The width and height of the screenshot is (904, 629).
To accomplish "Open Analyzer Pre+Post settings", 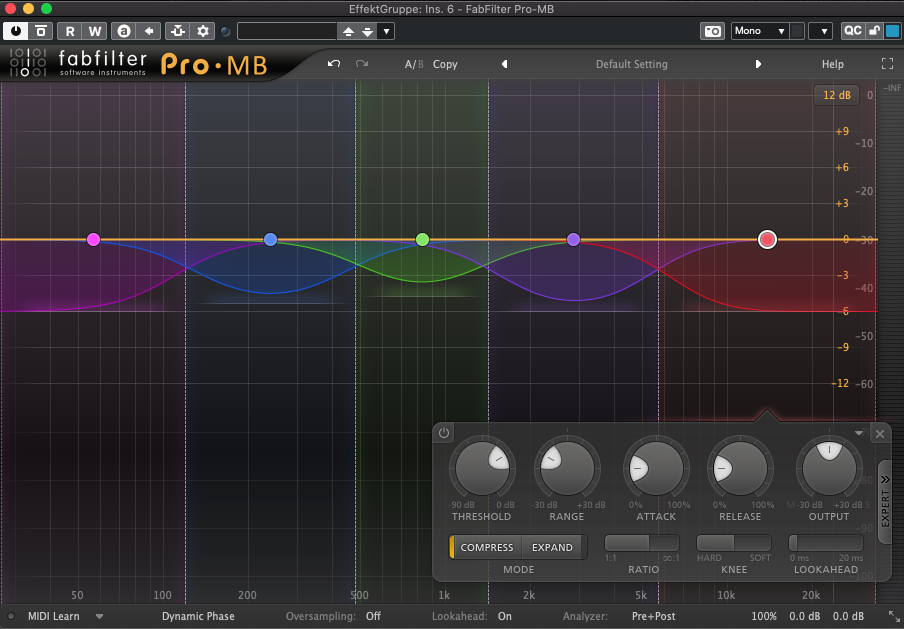I will [653, 616].
